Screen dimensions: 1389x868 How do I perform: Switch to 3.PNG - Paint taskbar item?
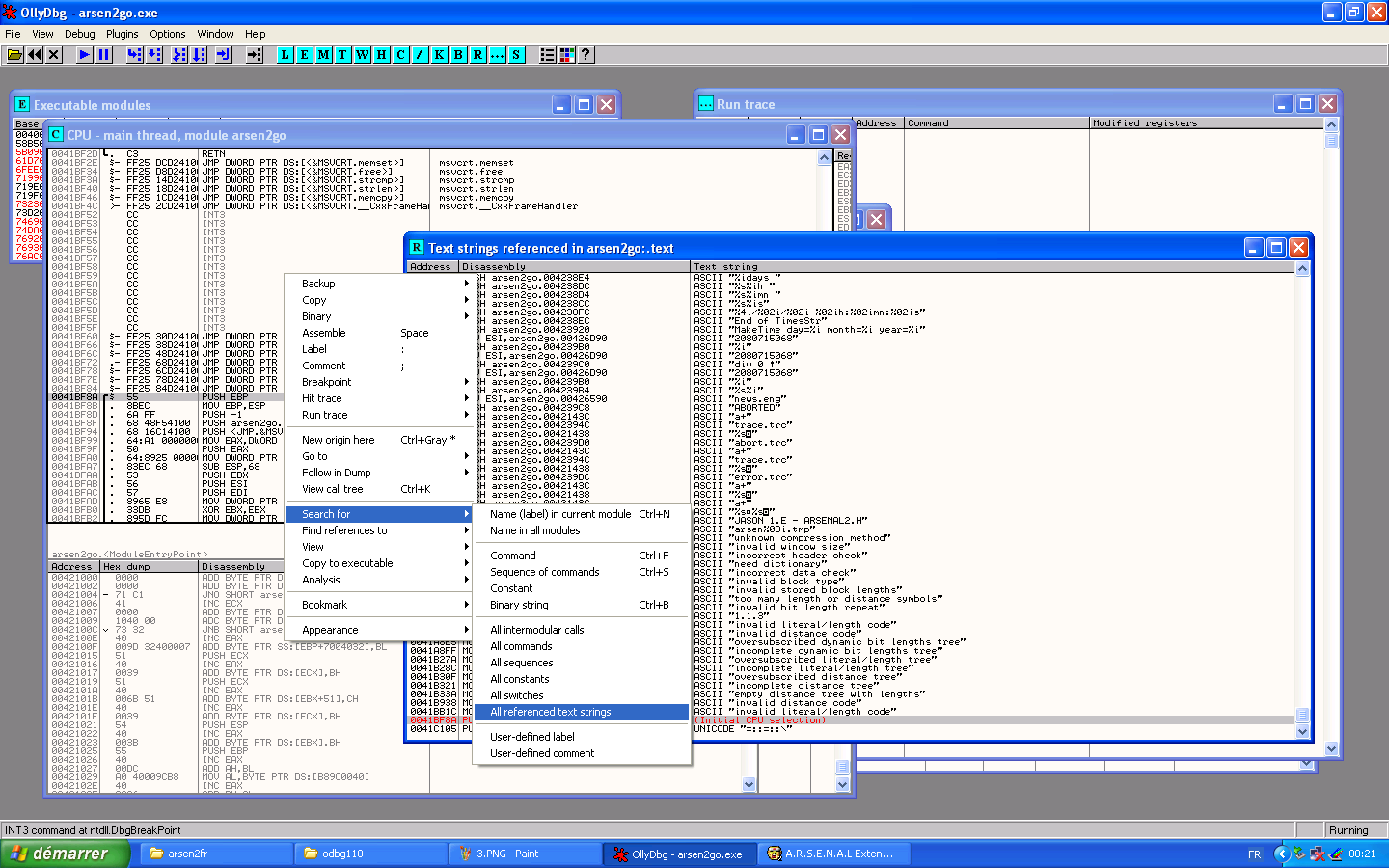526,854
